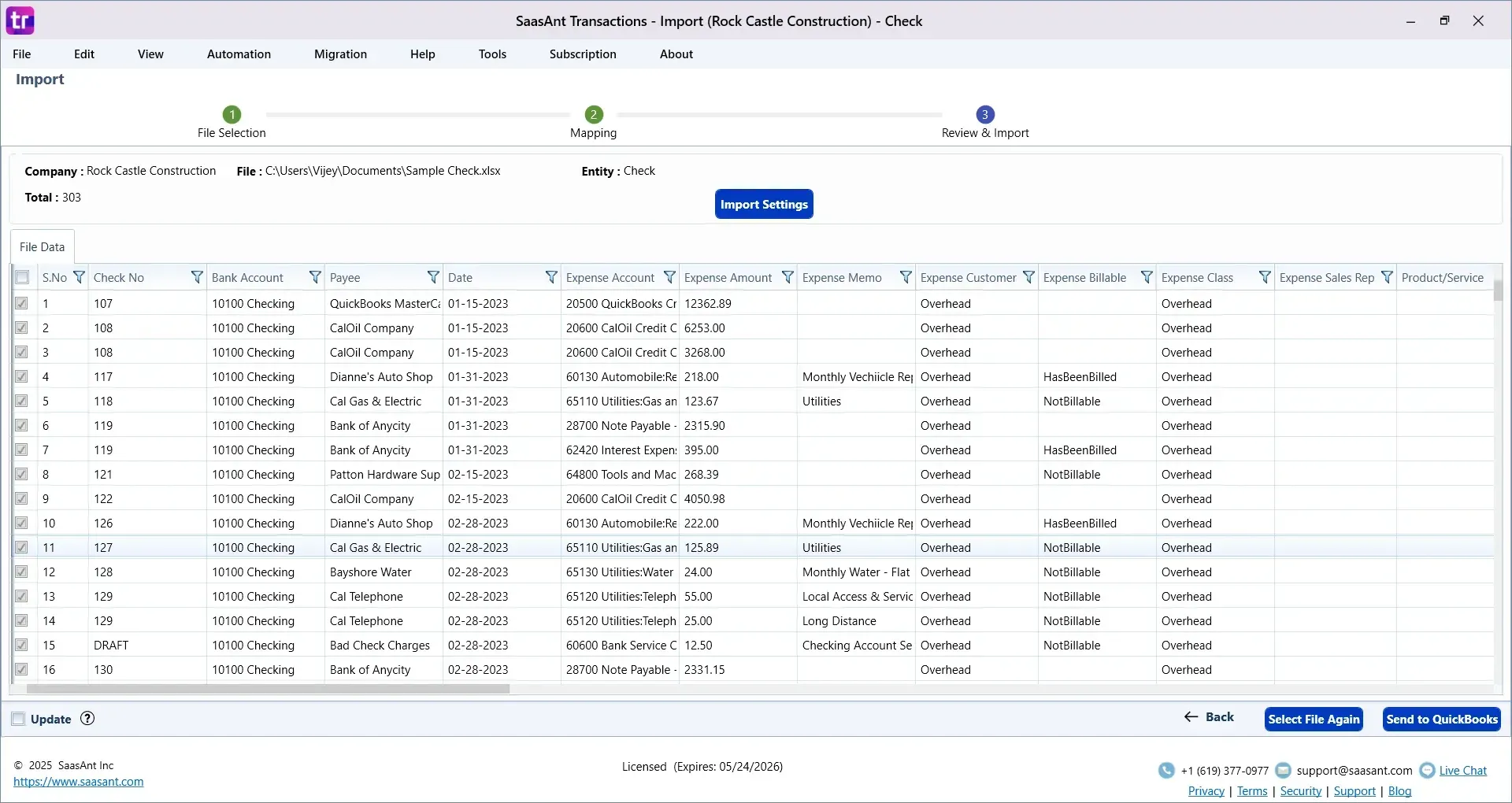Uncheck row 1 checkbox for check 107
Screen dimensions: 1512x803
(21, 303)
